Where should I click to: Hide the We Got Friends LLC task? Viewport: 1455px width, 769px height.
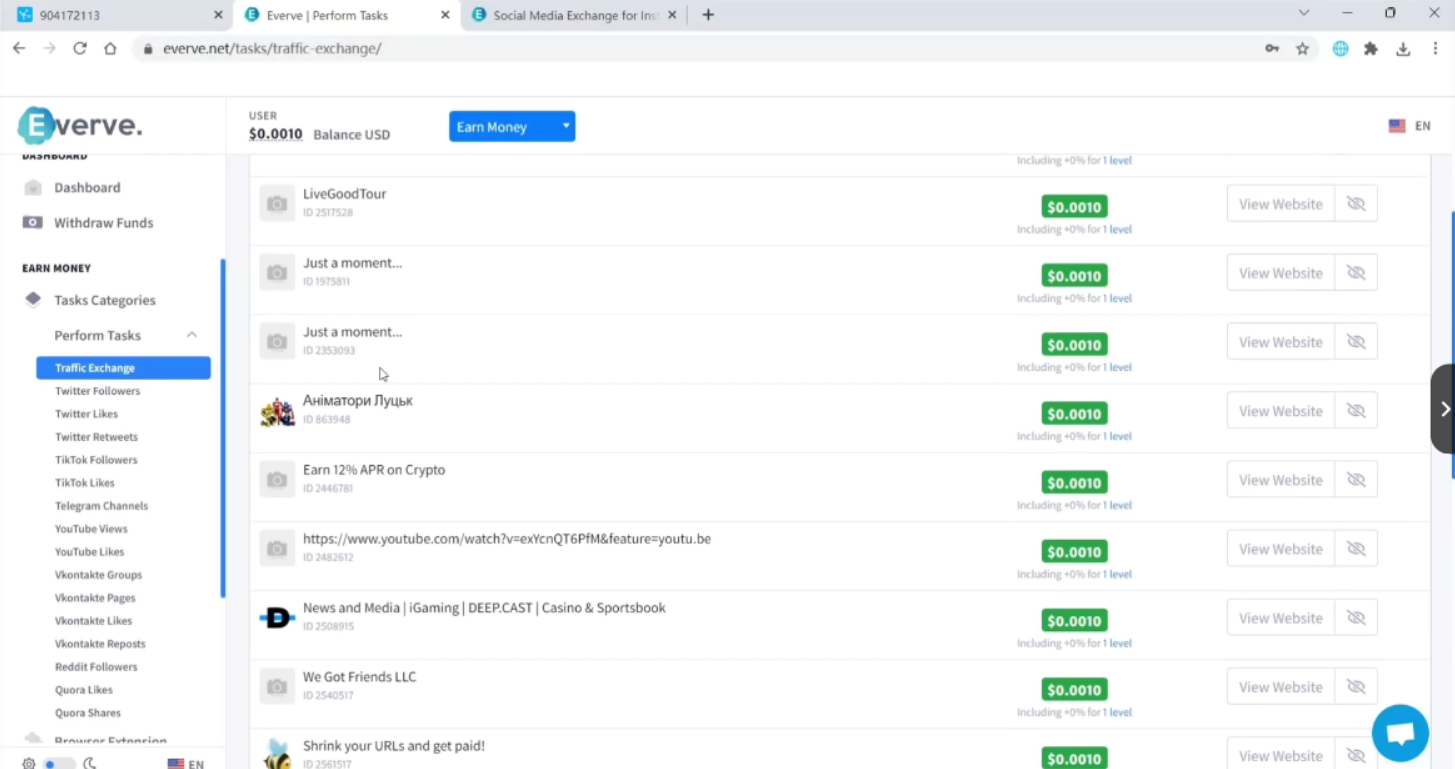(1356, 687)
